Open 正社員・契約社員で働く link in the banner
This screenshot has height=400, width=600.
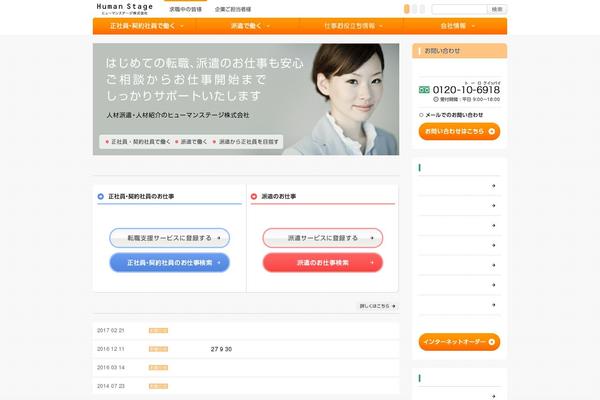pos(138,142)
